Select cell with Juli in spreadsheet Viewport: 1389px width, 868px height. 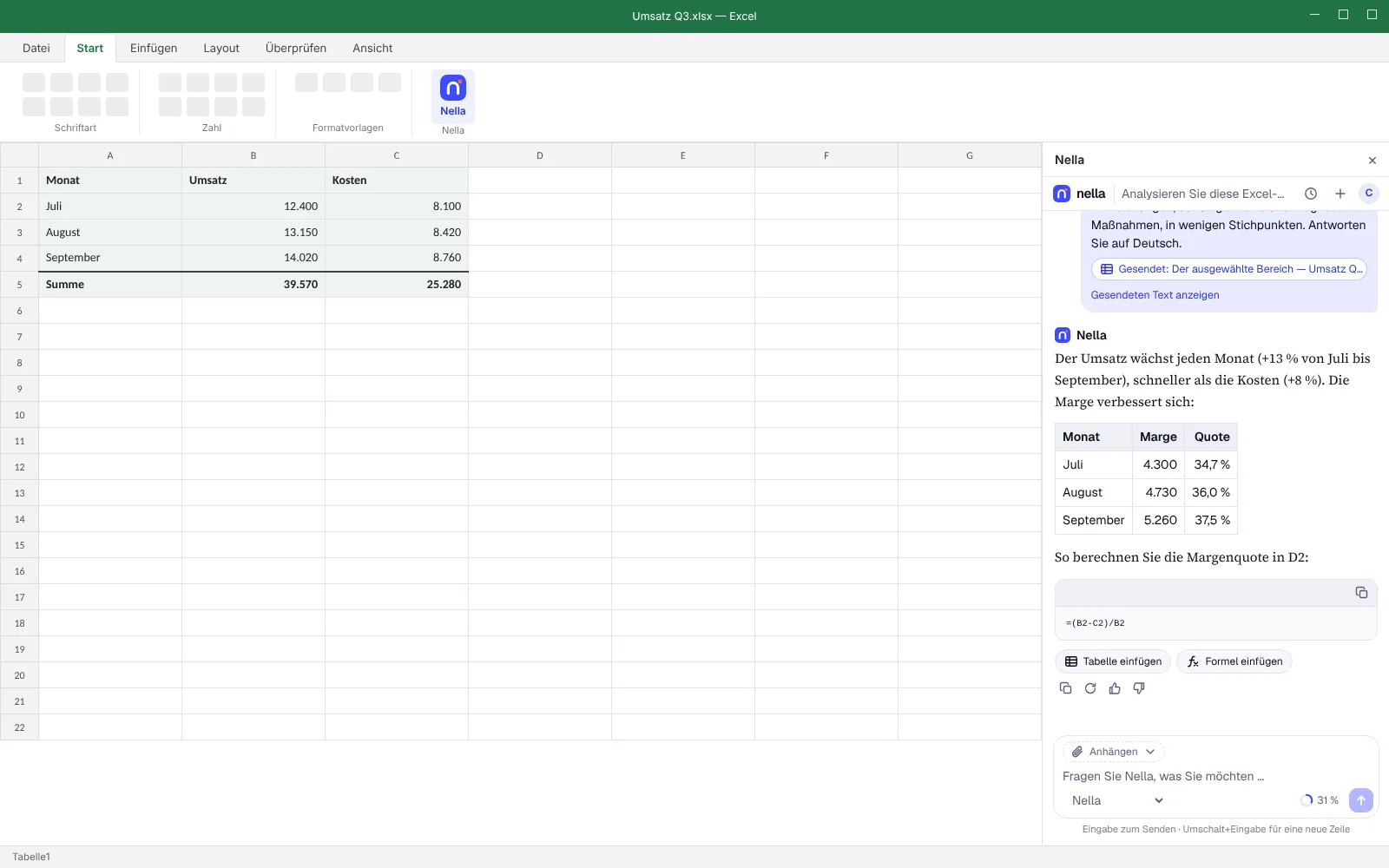click(x=110, y=207)
